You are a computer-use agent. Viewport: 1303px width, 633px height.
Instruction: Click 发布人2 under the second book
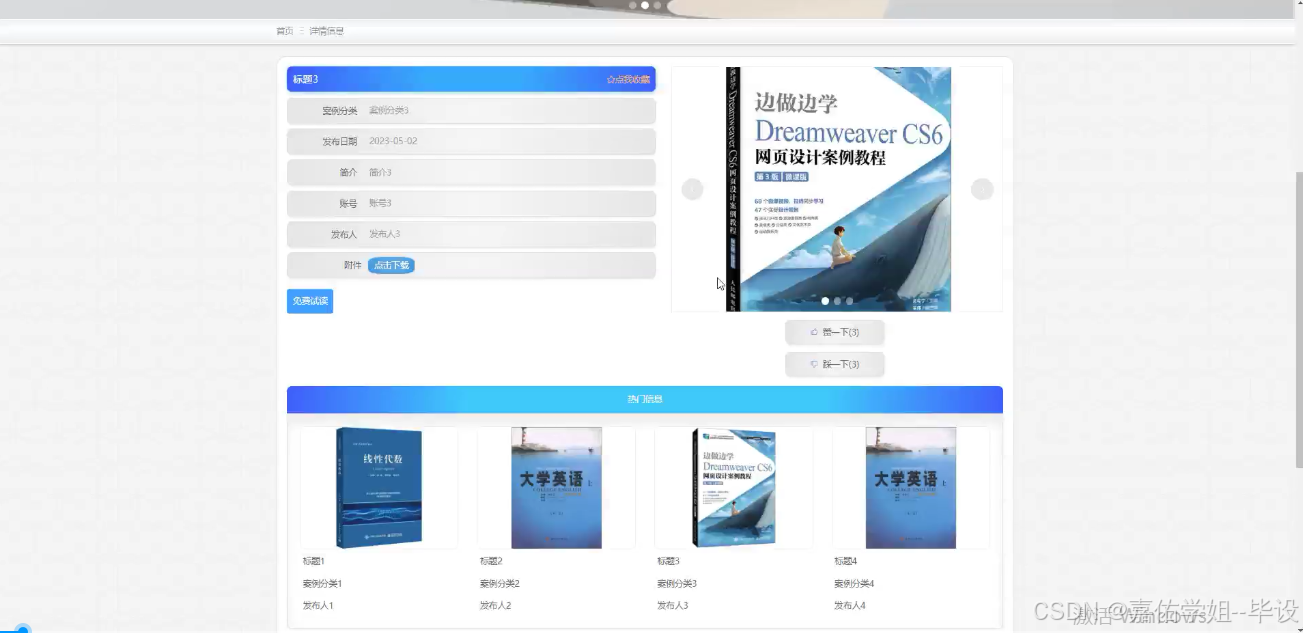point(495,605)
